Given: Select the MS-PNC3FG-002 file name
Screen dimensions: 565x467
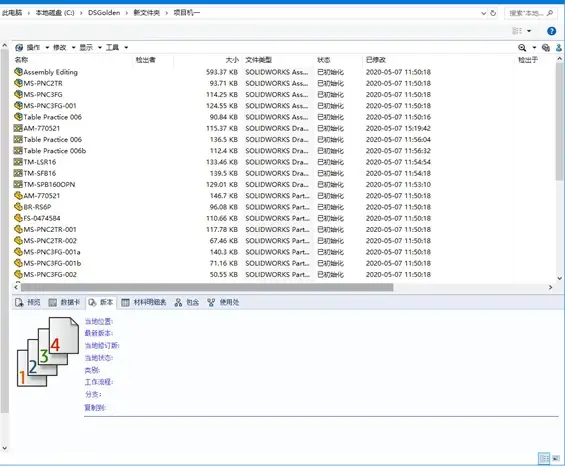Looking at the screenshot, I should (x=50, y=274).
